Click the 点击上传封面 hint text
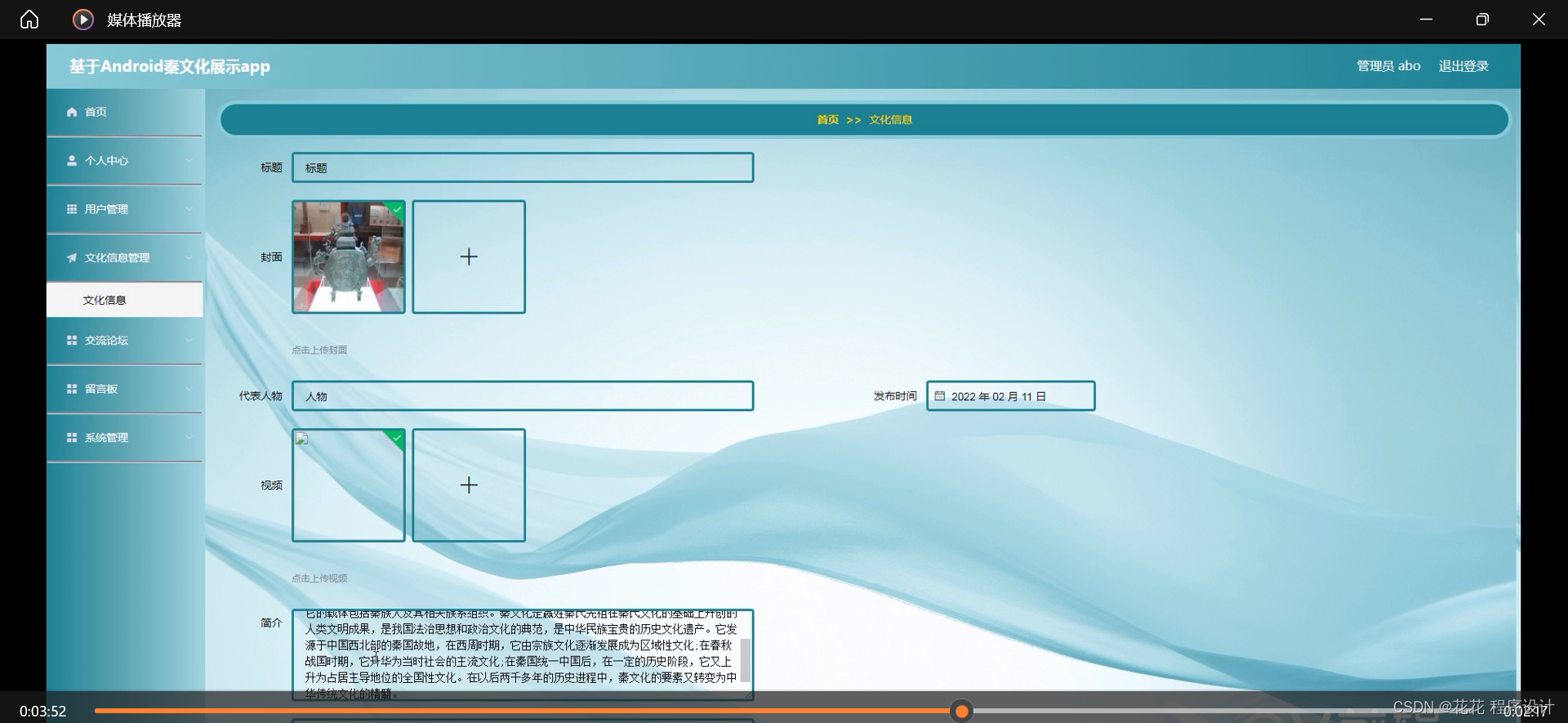The width and height of the screenshot is (1568, 723). pyautogui.click(x=319, y=350)
